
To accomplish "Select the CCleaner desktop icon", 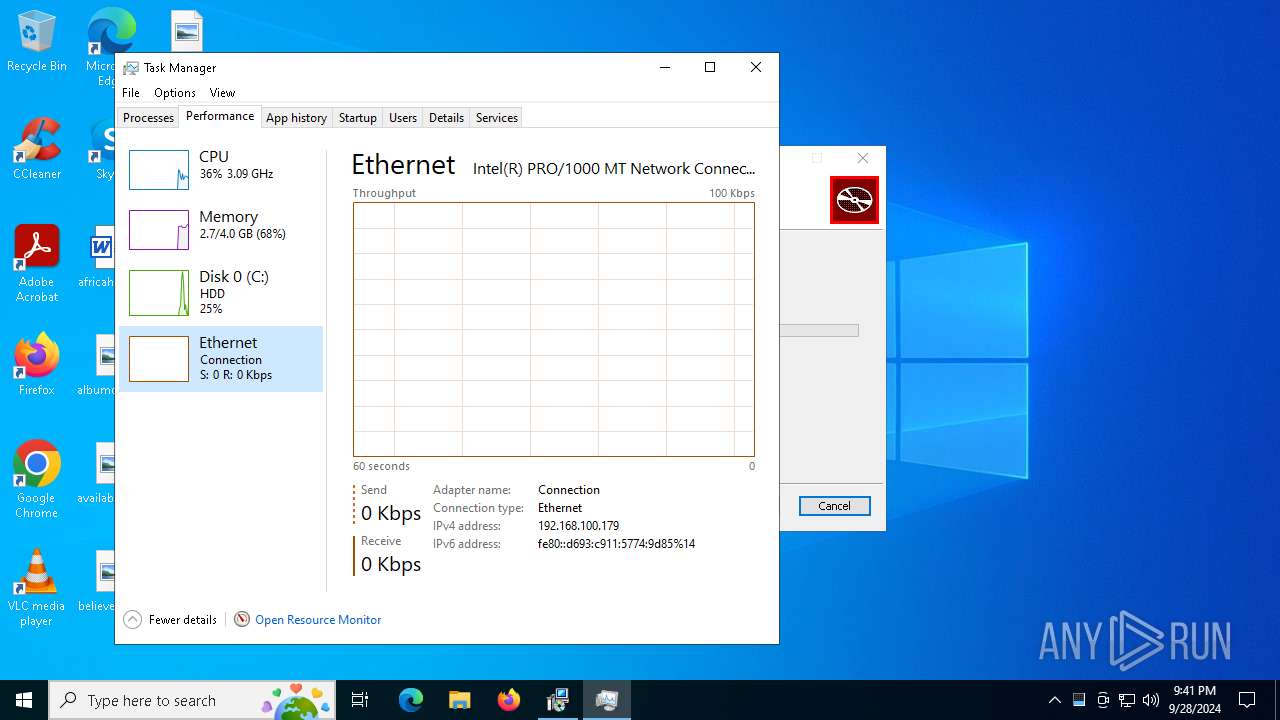I will tap(37, 149).
